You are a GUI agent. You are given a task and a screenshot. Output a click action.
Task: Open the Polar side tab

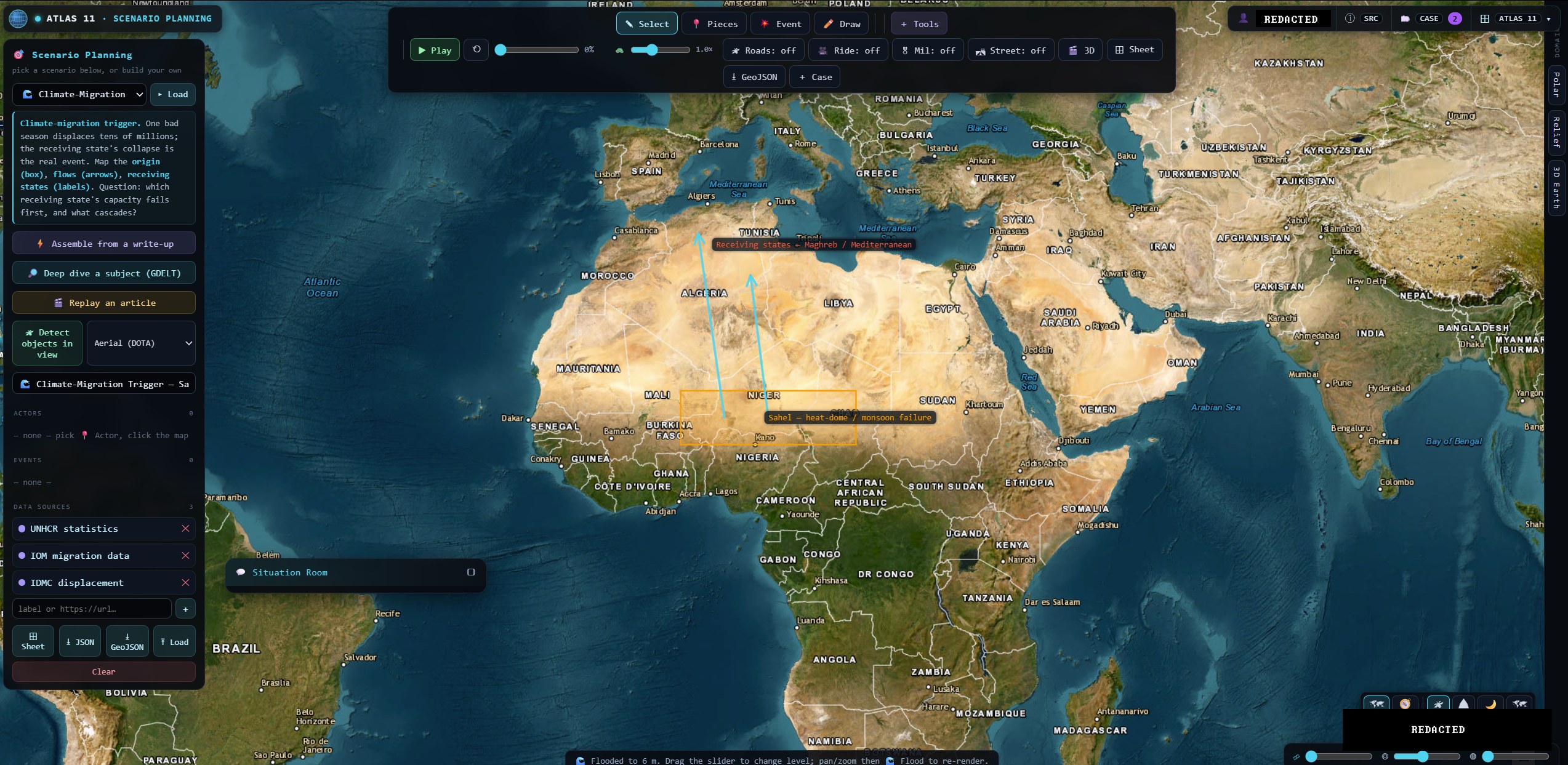pos(1556,84)
